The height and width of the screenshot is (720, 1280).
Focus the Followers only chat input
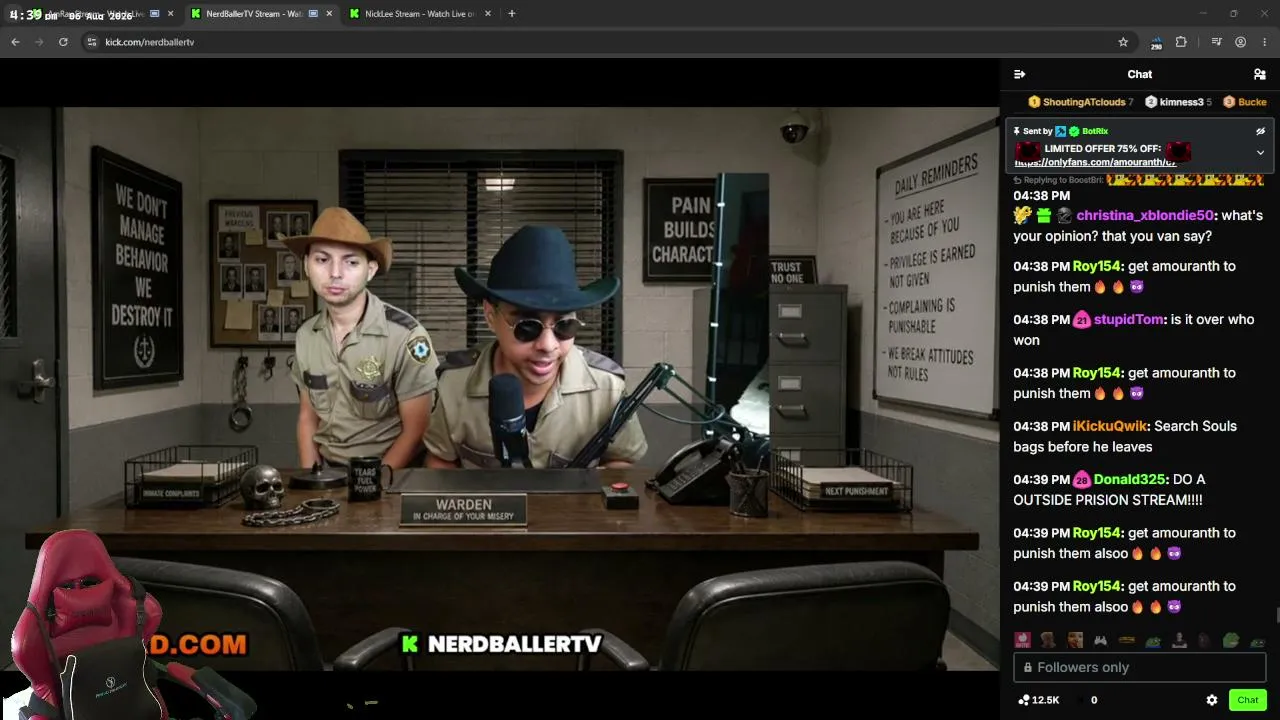1140,667
